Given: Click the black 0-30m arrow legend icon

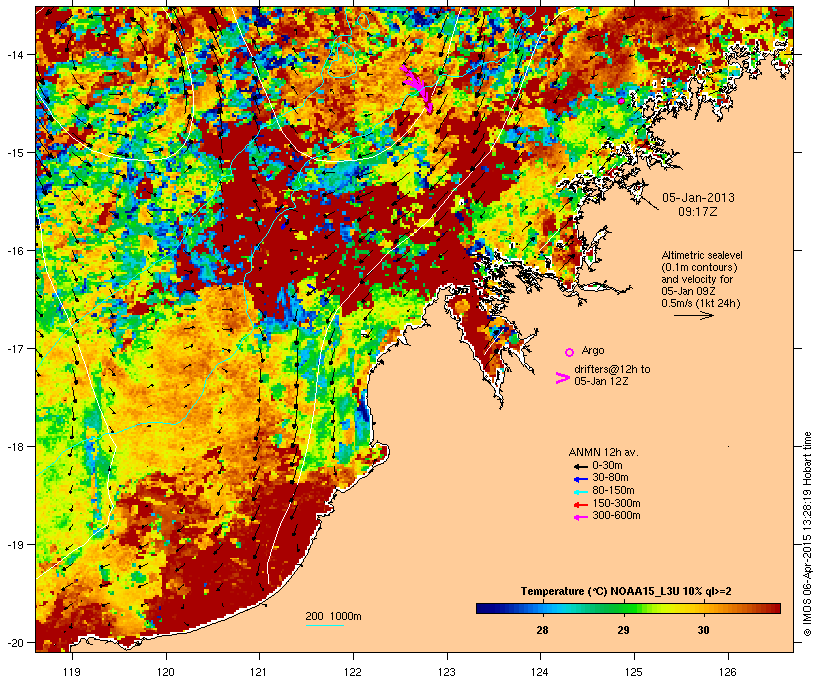Looking at the screenshot, I should pyautogui.click(x=580, y=466).
